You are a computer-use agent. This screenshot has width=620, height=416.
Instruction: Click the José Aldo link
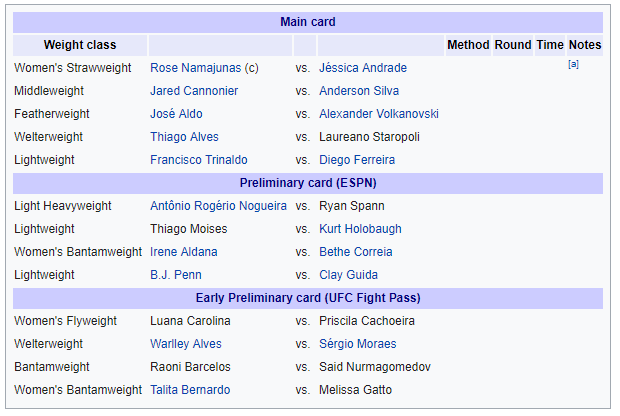pyautogui.click(x=176, y=114)
